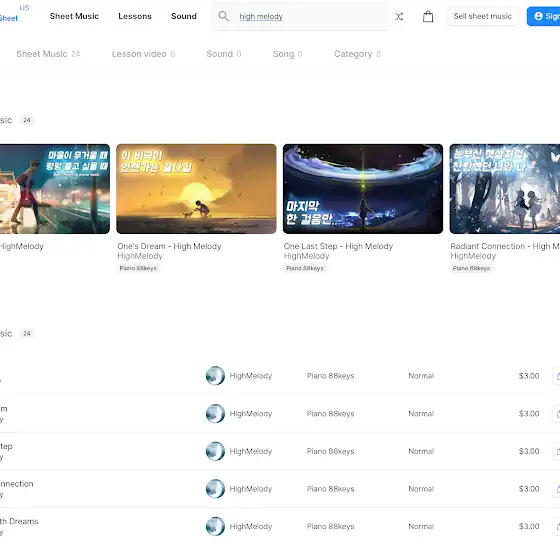Click HighMelody name in the Connection row
Screen dimensions: 560x560
pos(251,489)
